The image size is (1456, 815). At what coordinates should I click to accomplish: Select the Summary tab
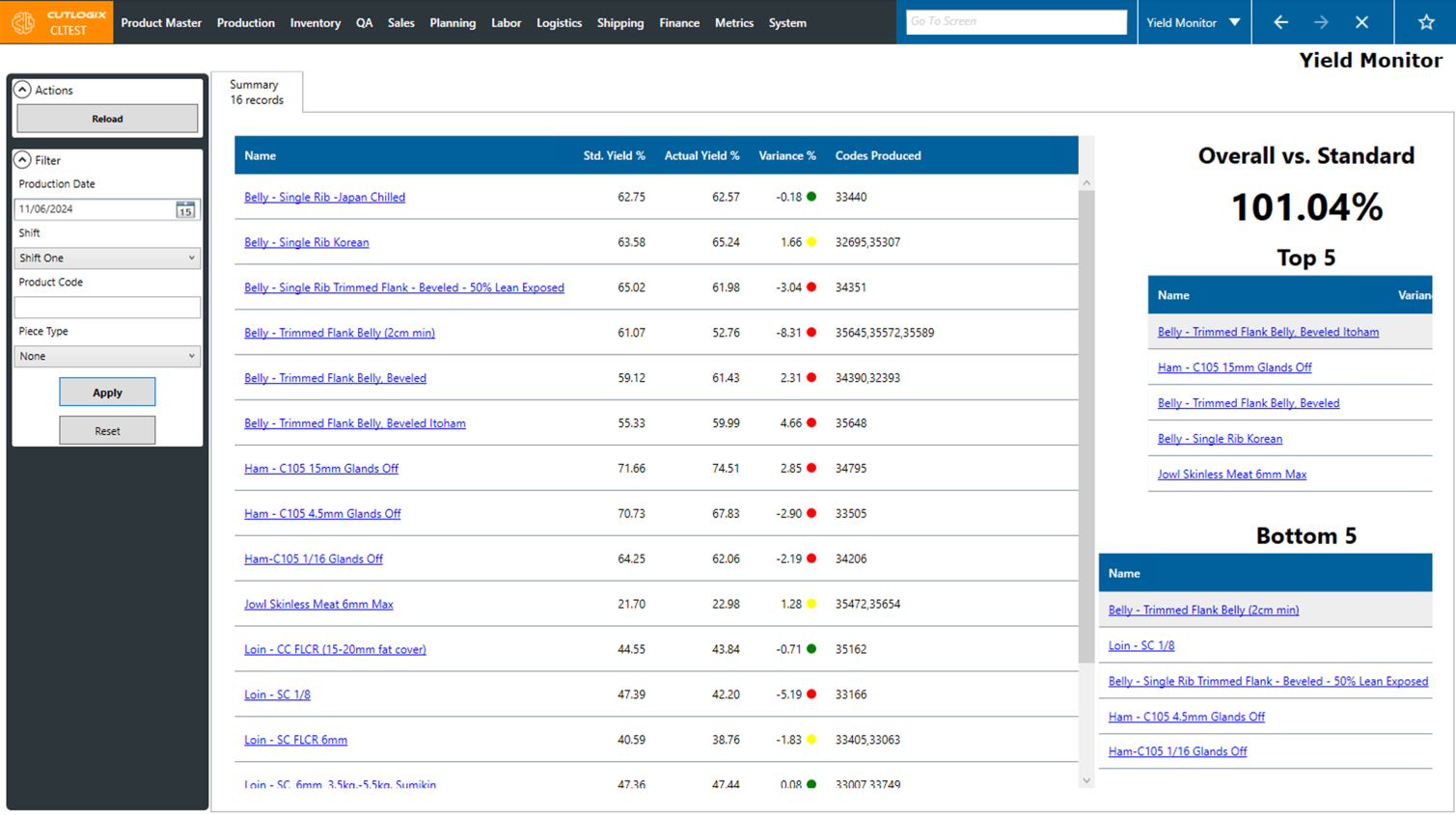point(256,91)
